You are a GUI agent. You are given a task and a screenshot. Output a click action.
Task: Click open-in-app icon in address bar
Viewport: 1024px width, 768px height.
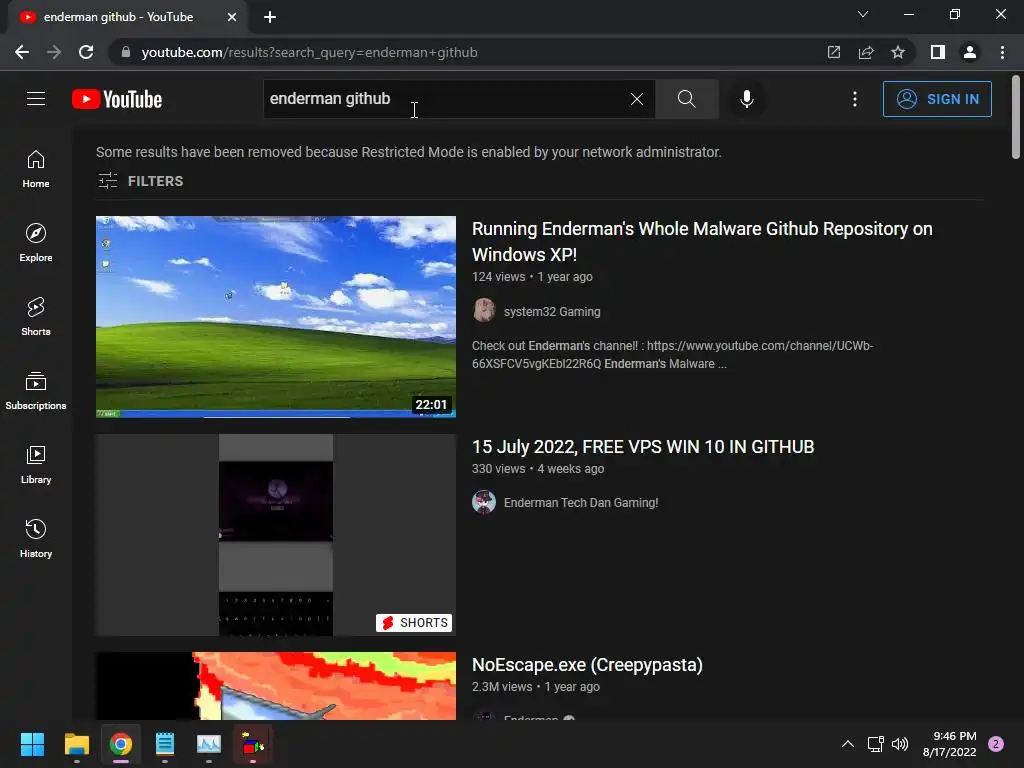834,52
